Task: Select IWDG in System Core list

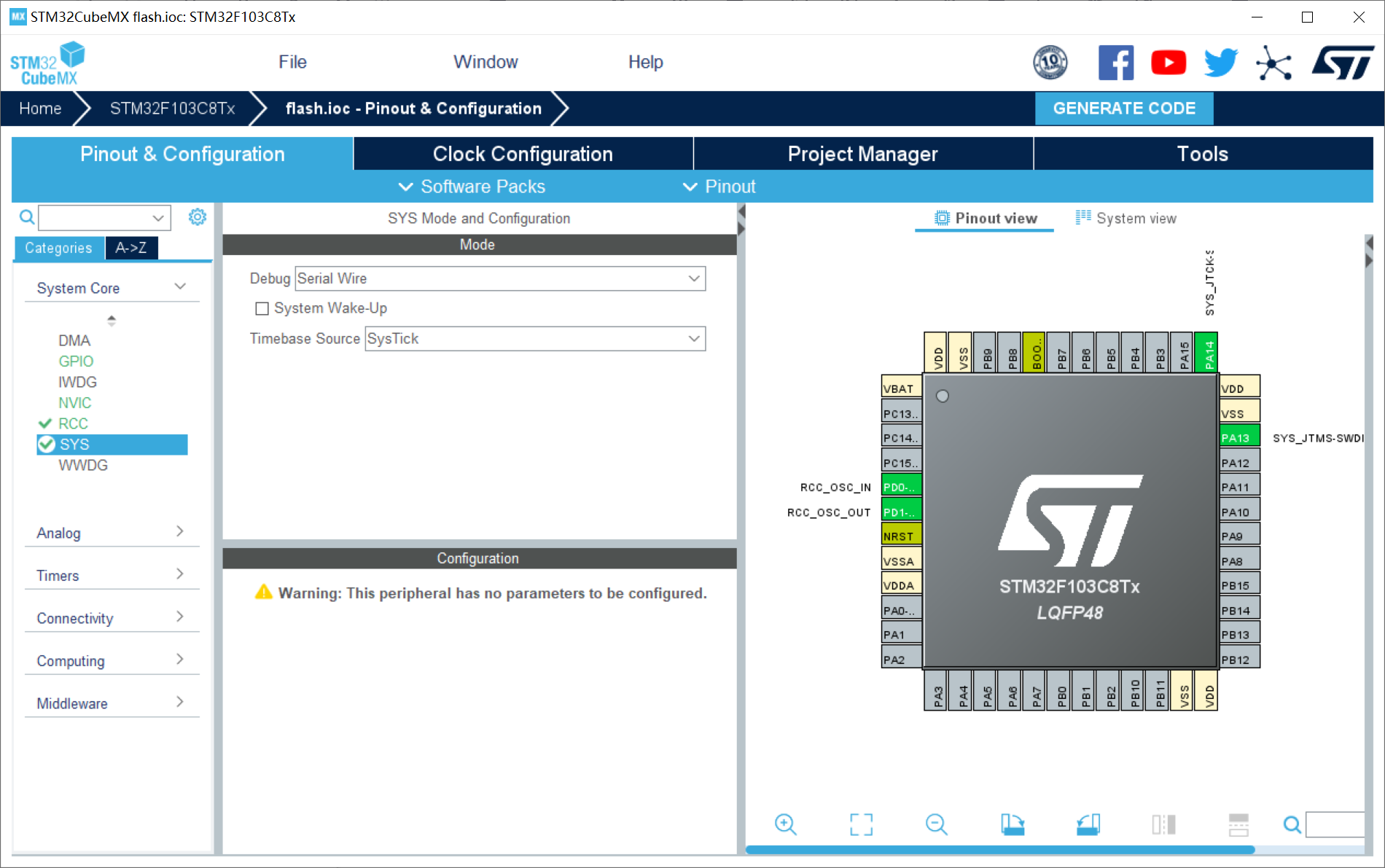Action: [x=77, y=383]
